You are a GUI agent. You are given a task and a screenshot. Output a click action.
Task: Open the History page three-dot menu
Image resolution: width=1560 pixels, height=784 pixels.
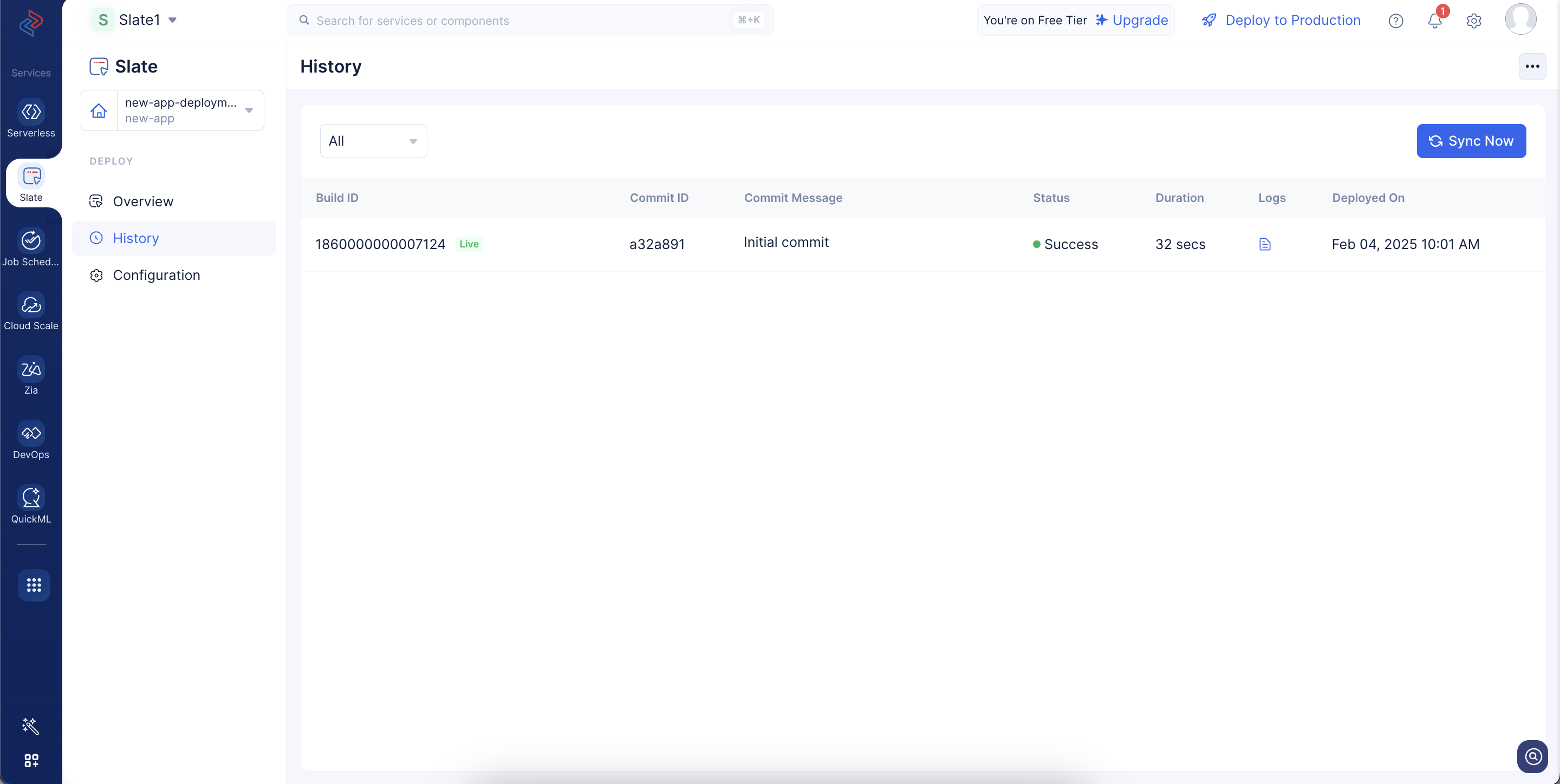(1532, 67)
